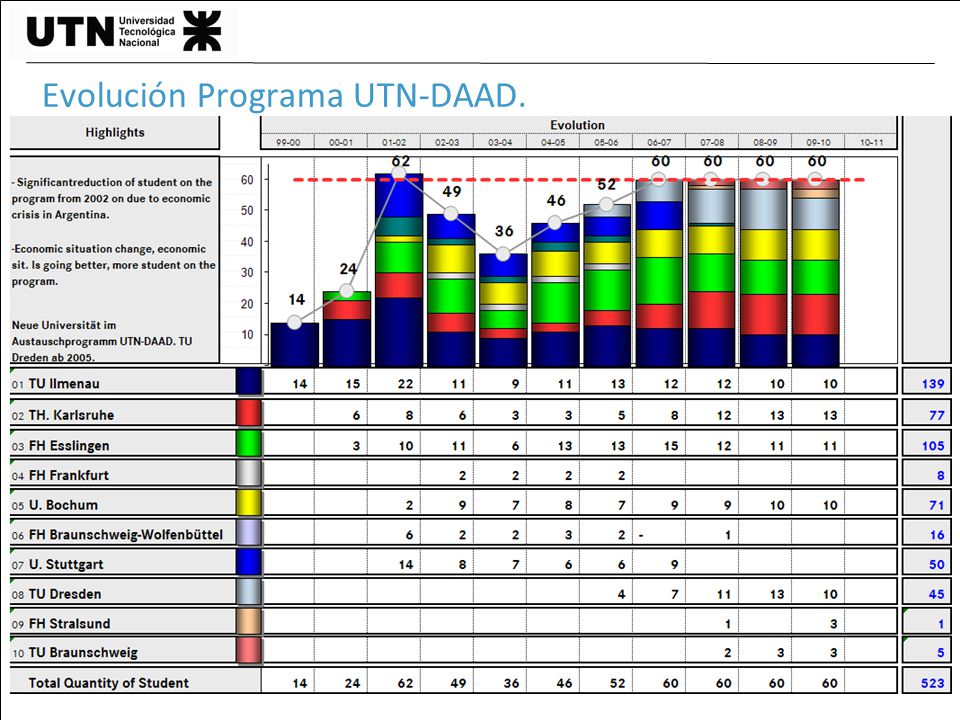Click TU Ilmenau's value 22 for 01-02
The image size is (960, 720).
(405, 384)
